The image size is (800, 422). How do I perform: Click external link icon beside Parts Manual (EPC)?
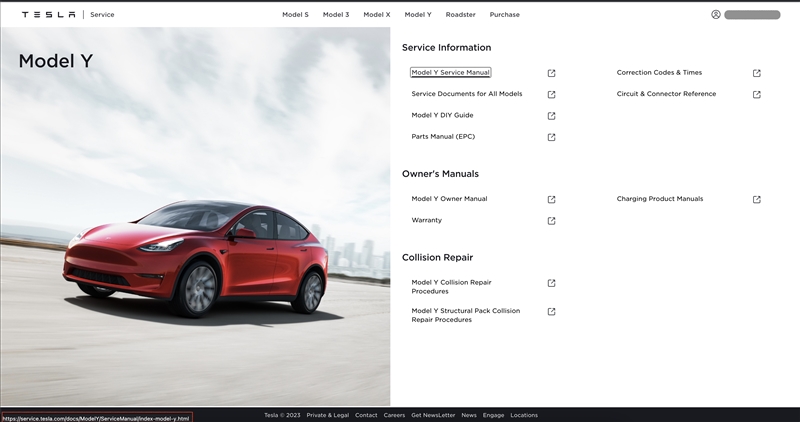click(x=552, y=137)
